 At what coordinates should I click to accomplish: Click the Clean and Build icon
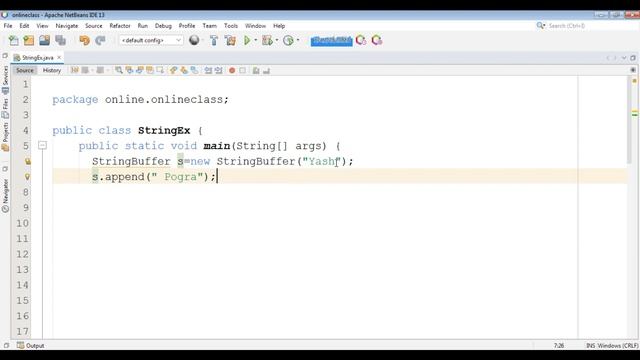click(x=230, y=40)
